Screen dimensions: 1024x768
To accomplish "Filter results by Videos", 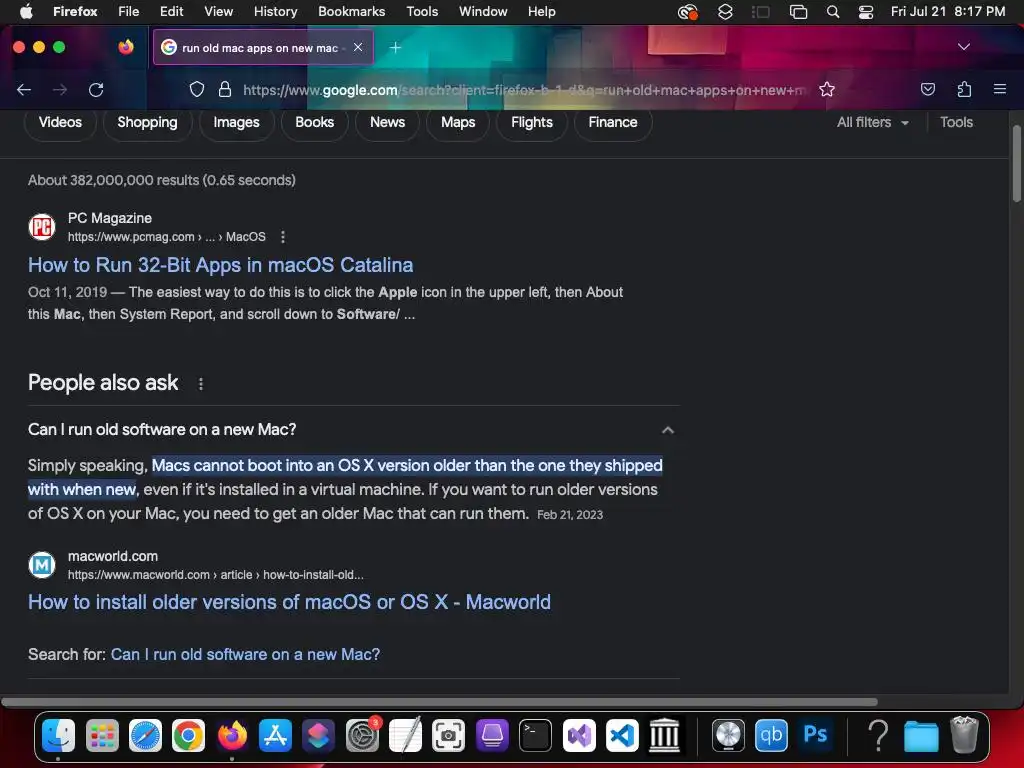I will point(60,122).
